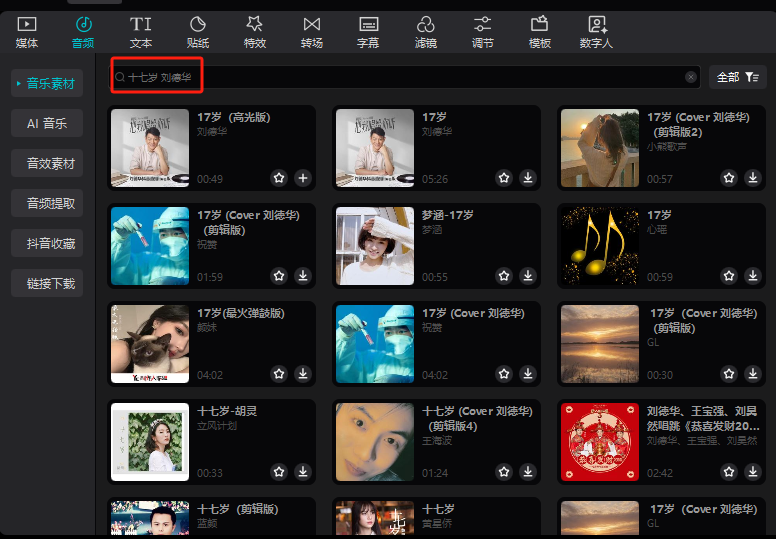This screenshot has height=539, width=776.
Task: Open 音效素材 sound effects category
Action: point(47,163)
